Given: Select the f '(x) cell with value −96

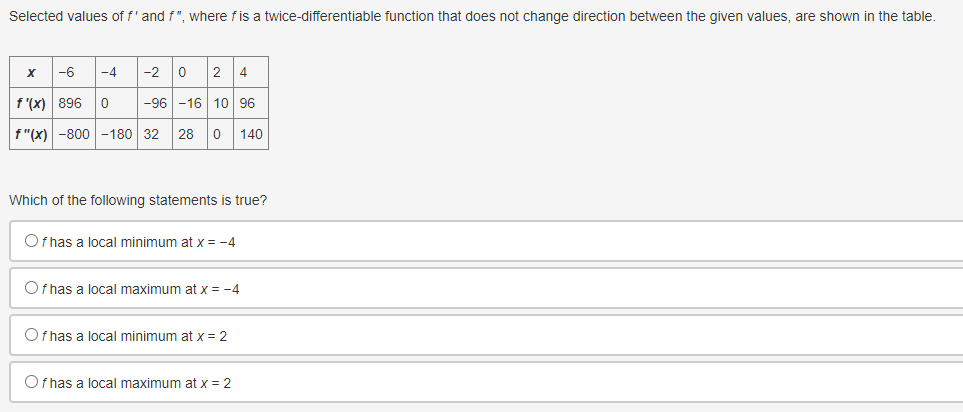Looking at the screenshot, I should 155,103.
